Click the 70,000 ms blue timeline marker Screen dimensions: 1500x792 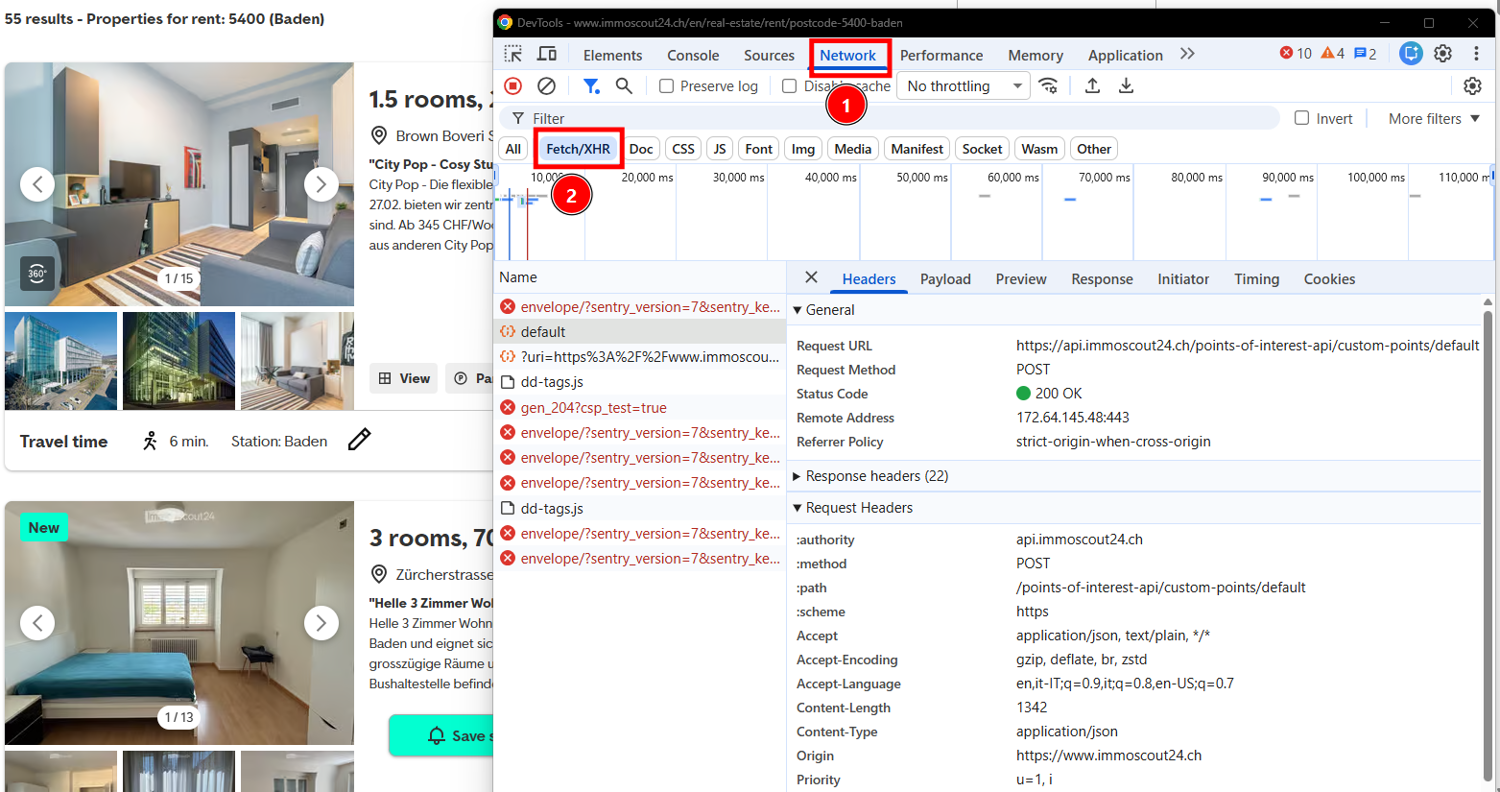[1069, 200]
